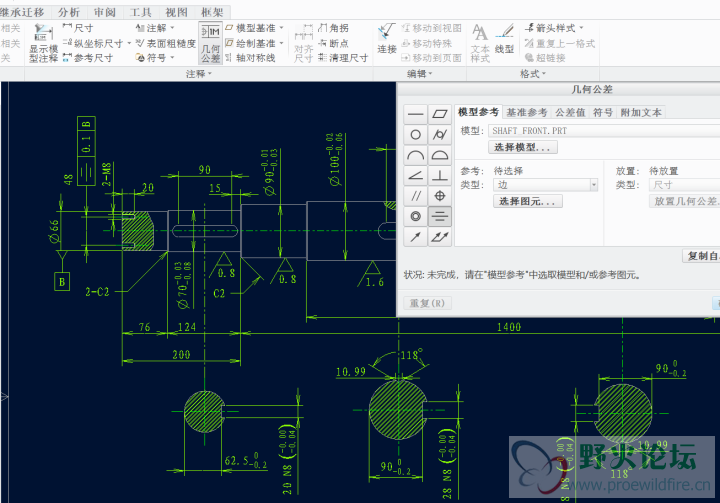Run the 清理尺寸 cleanup dimensions tool
This screenshot has height=503, width=720.
click(343, 58)
